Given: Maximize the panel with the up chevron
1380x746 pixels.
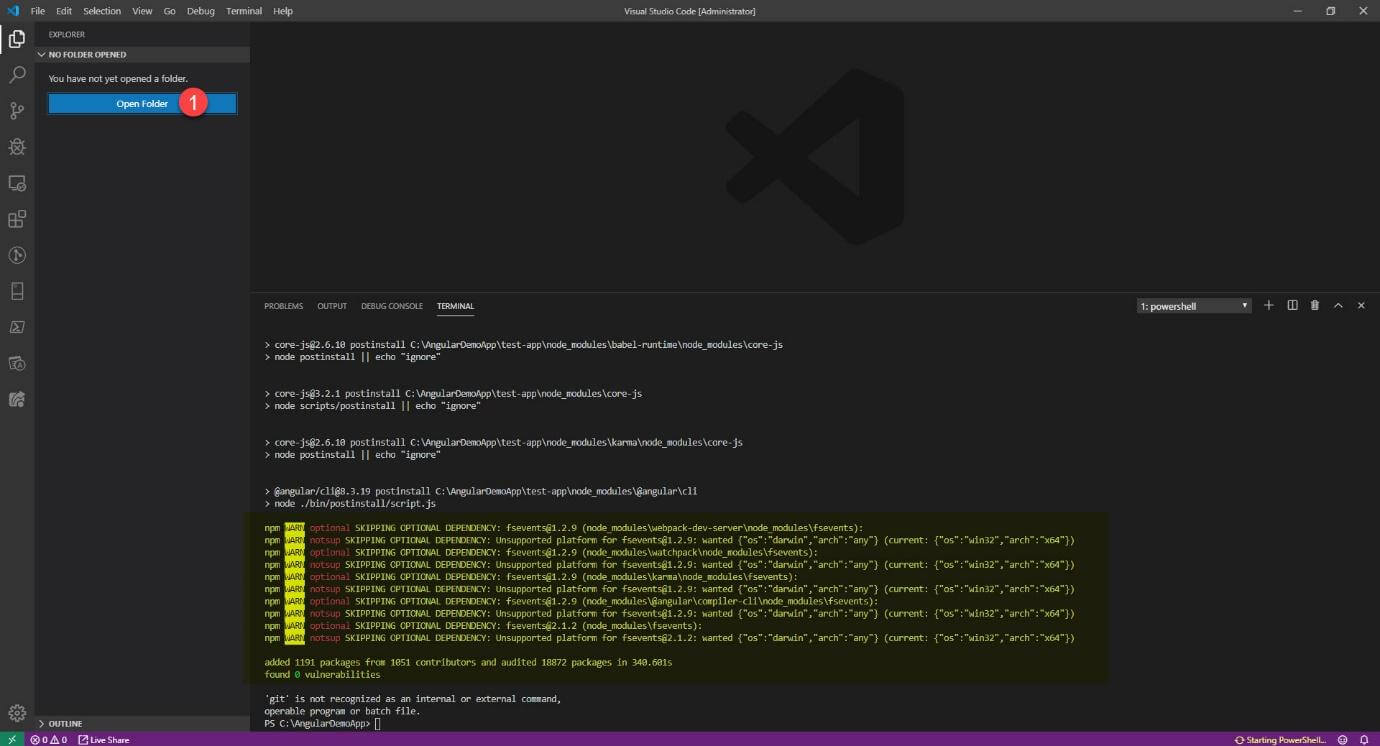Looking at the screenshot, I should point(1338,305).
